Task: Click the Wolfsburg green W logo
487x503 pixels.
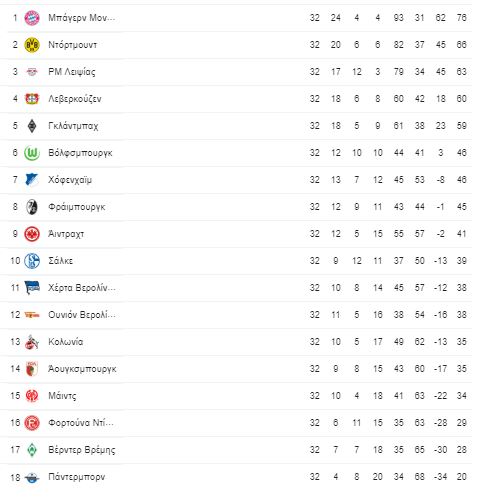Action: 32,153
